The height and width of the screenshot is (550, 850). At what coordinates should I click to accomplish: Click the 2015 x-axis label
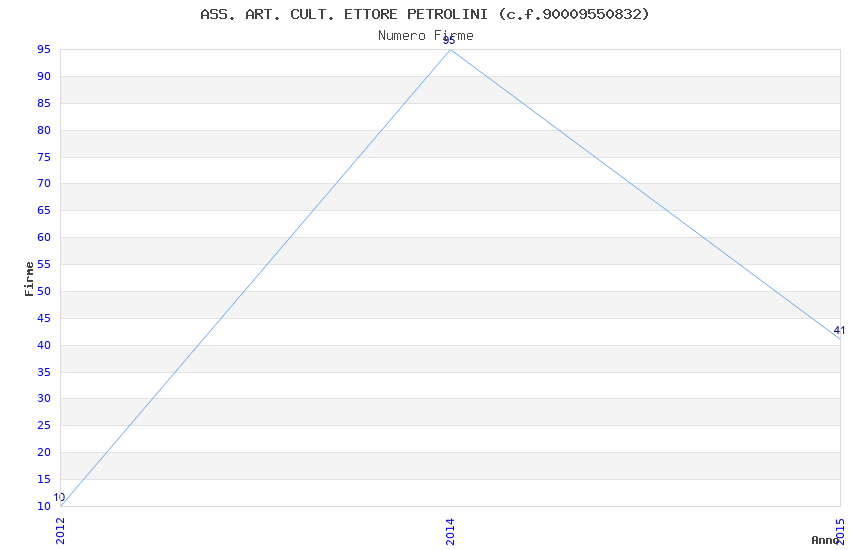840,531
